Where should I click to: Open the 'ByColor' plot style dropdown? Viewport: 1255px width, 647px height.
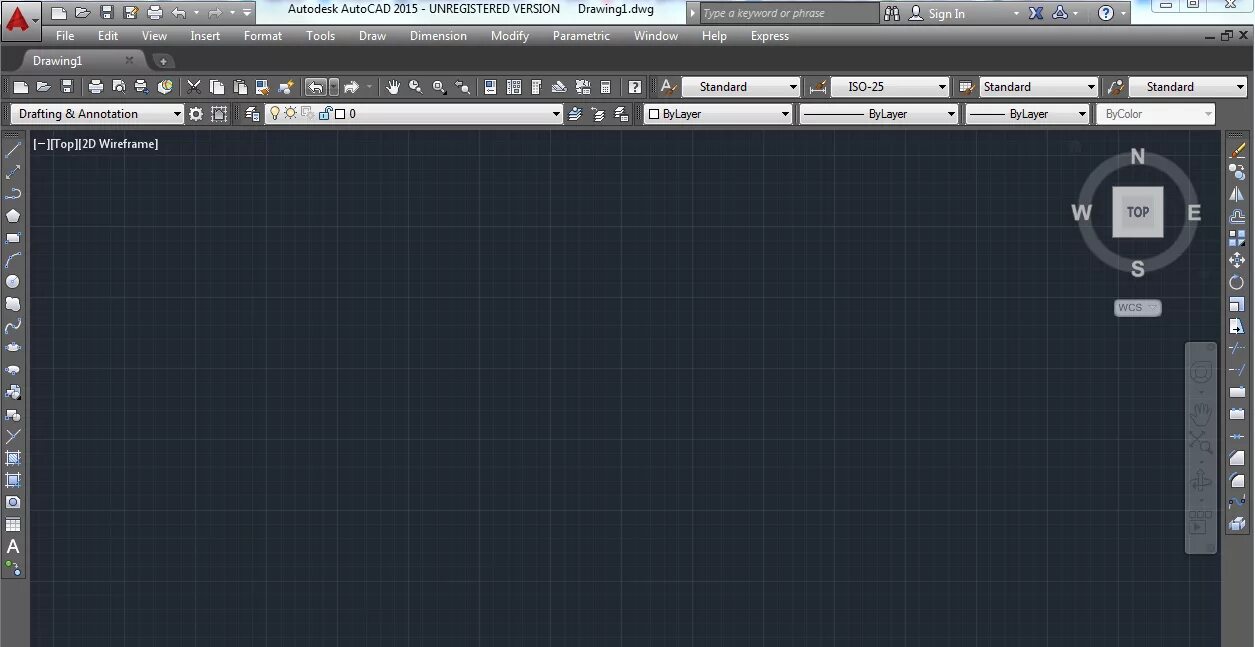pos(1156,114)
